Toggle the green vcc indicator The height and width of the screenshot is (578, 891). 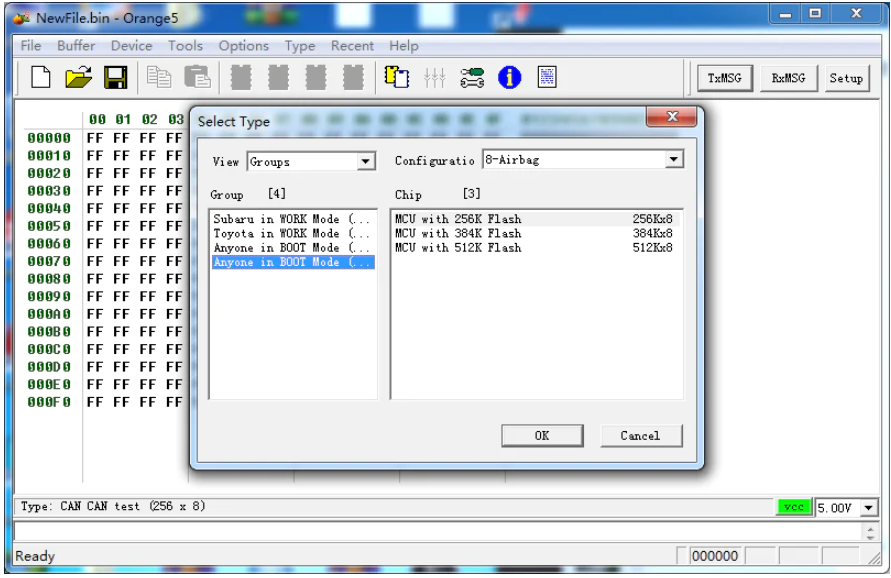(793, 506)
